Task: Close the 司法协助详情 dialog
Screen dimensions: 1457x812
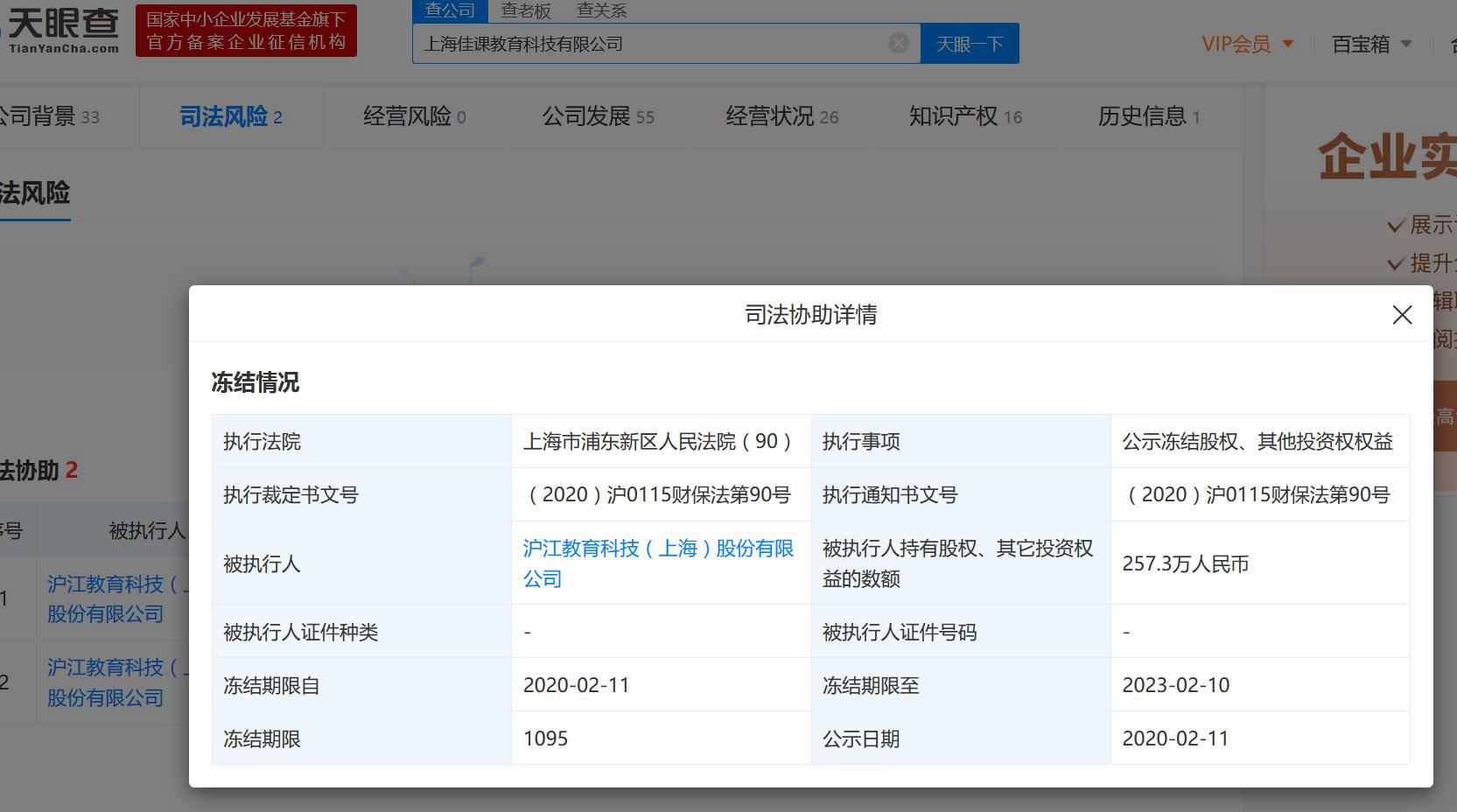Action: [x=1402, y=315]
